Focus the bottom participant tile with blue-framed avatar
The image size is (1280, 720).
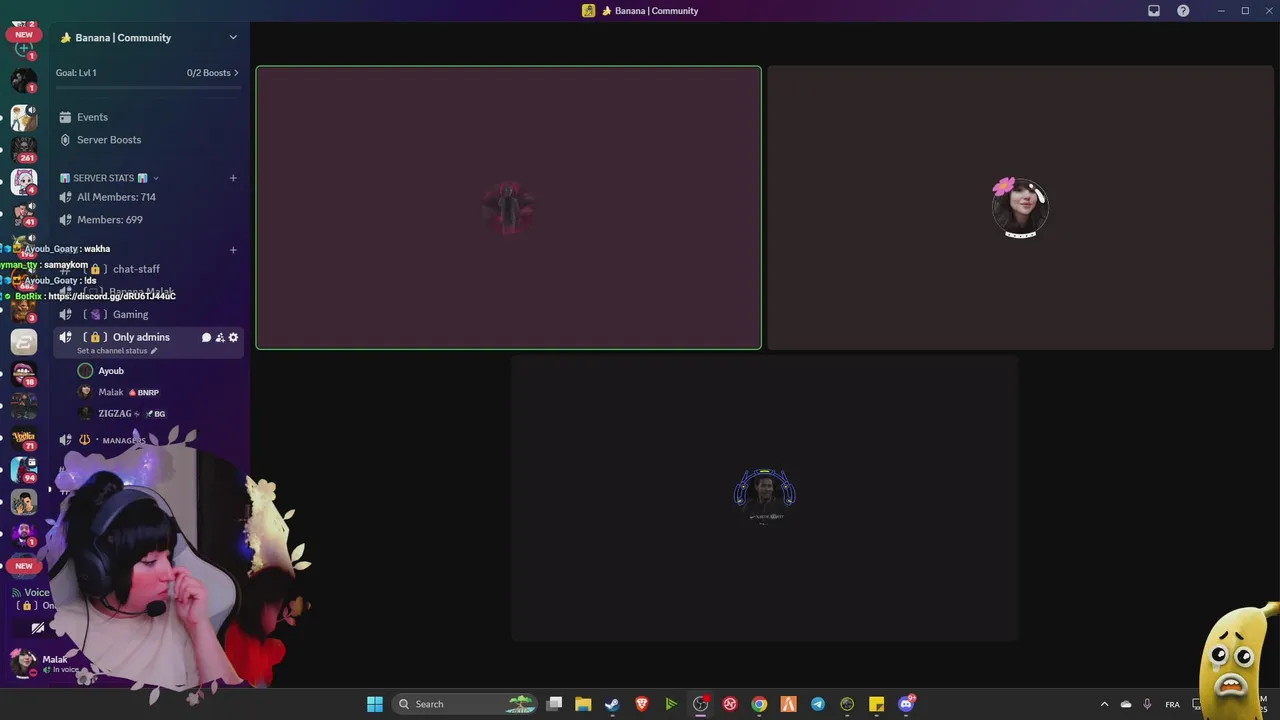point(764,498)
